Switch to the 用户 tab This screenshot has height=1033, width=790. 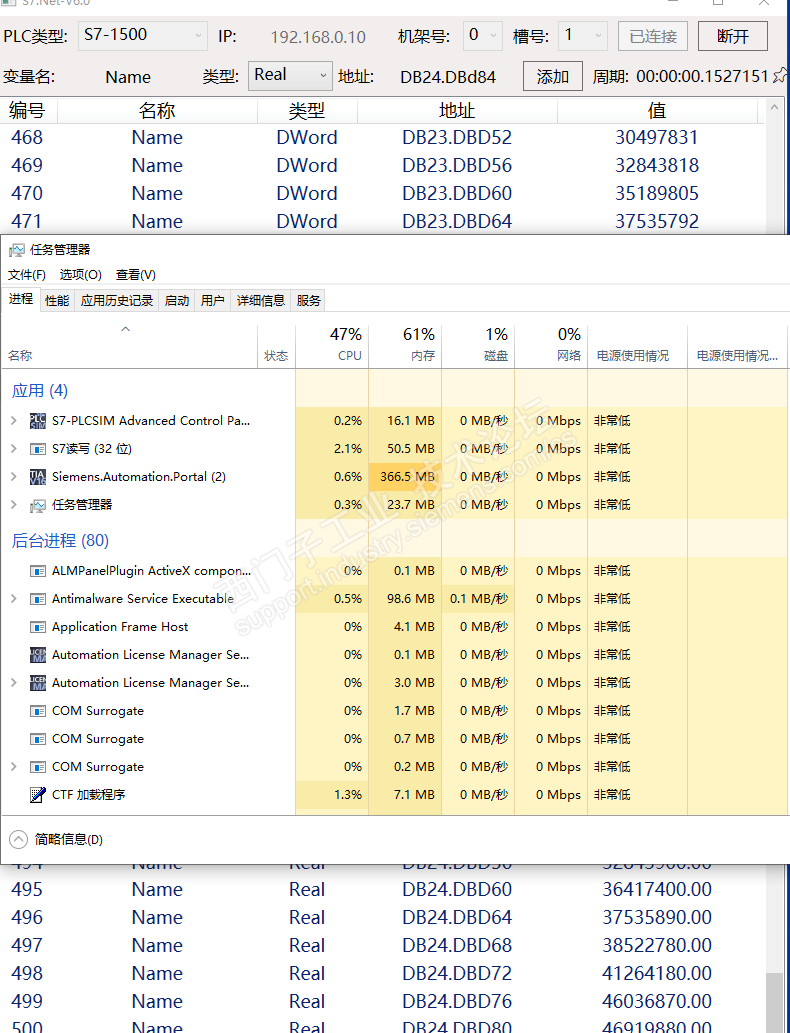[212, 300]
